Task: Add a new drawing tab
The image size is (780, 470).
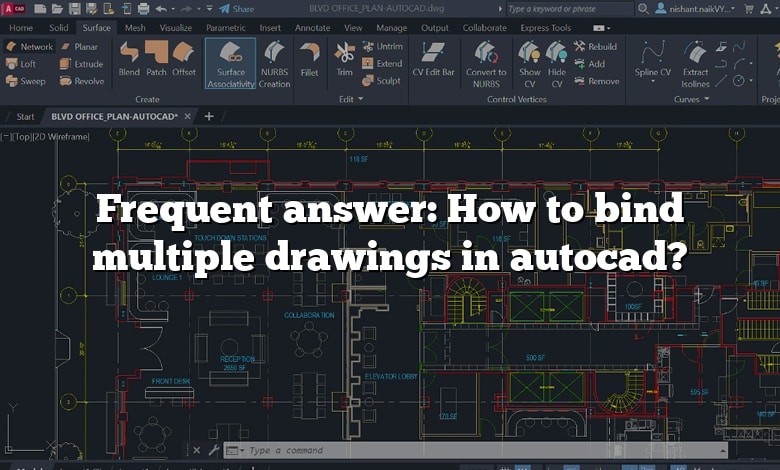Action: click(x=209, y=116)
